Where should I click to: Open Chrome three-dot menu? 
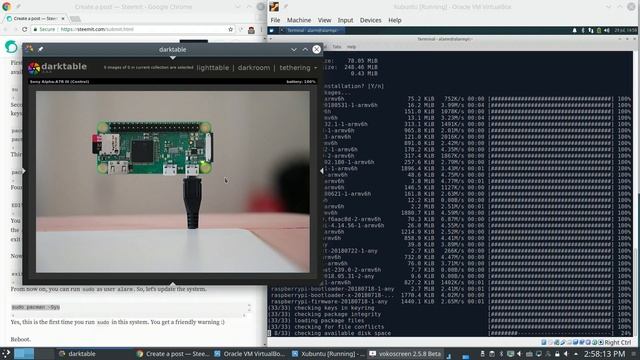pos(261,29)
